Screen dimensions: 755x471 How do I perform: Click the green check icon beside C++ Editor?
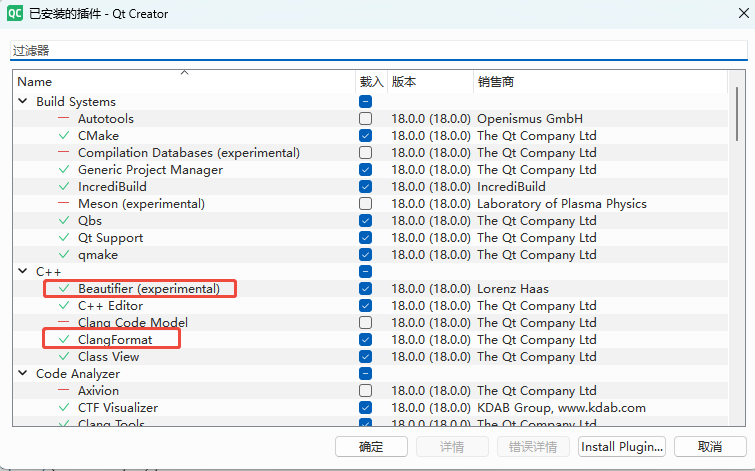[64, 305]
